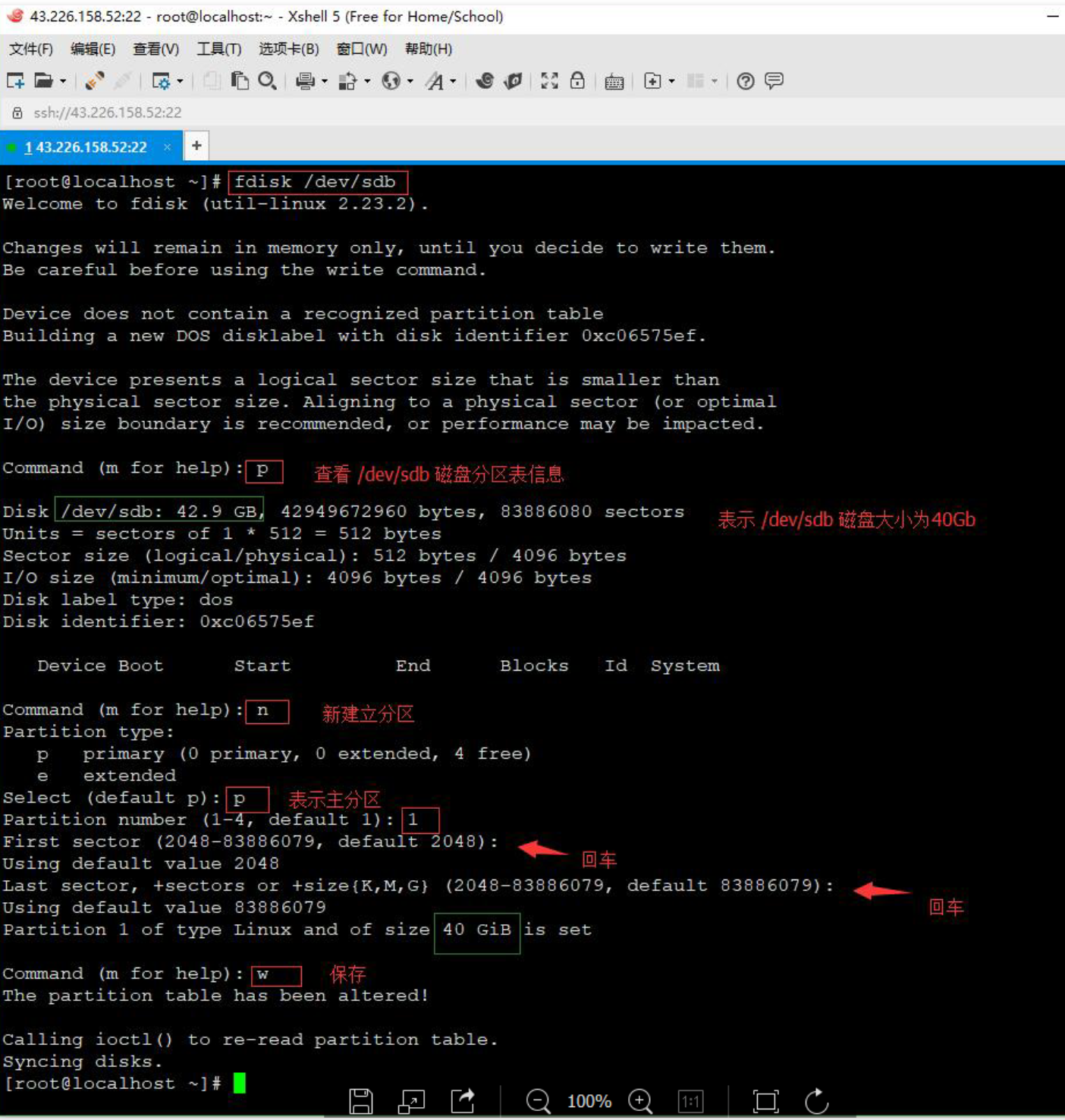Click the save image icon at bottom
The width and height of the screenshot is (1065, 1120).
pyautogui.click(x=360, y=1100)
